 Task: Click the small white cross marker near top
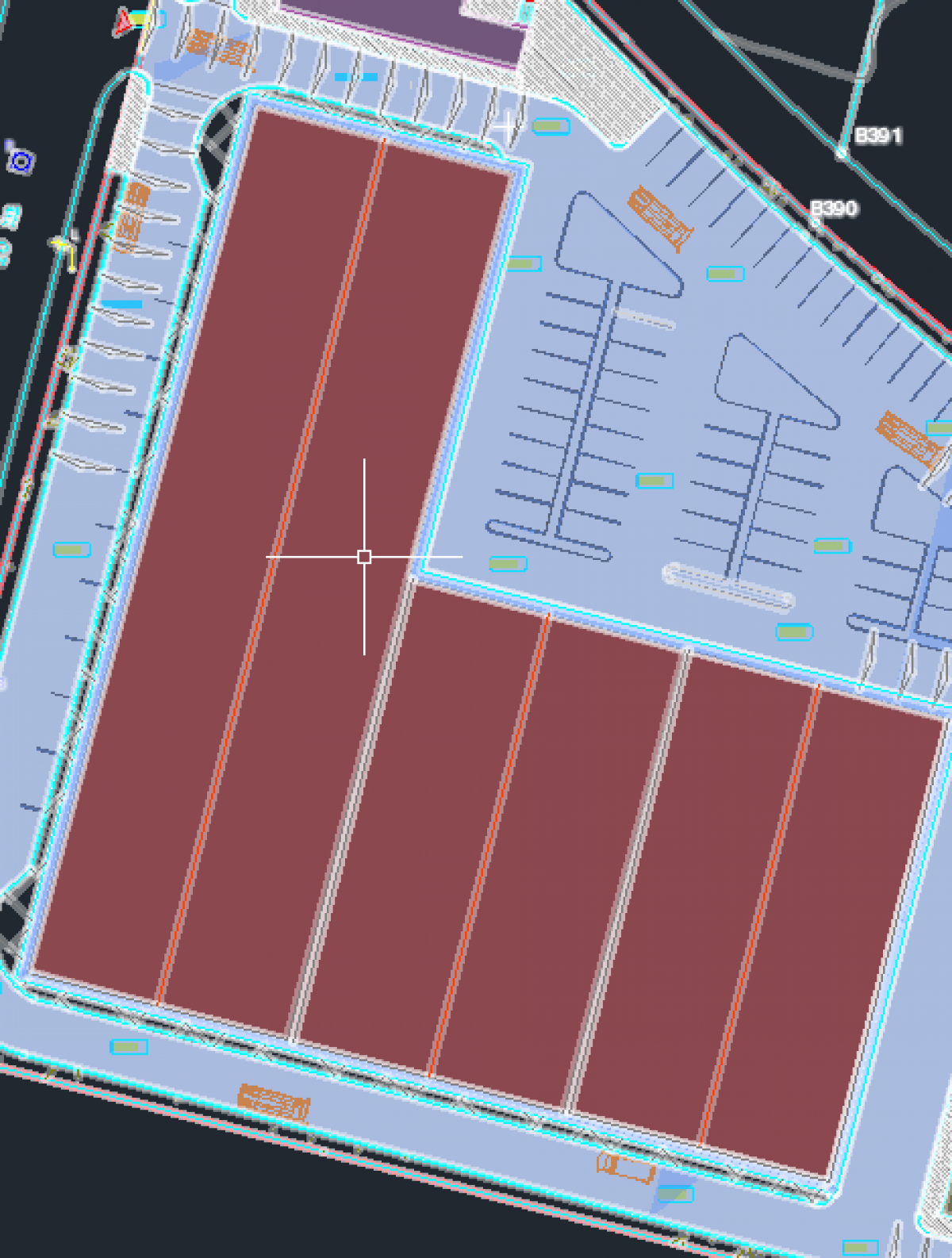pos(505,126)
